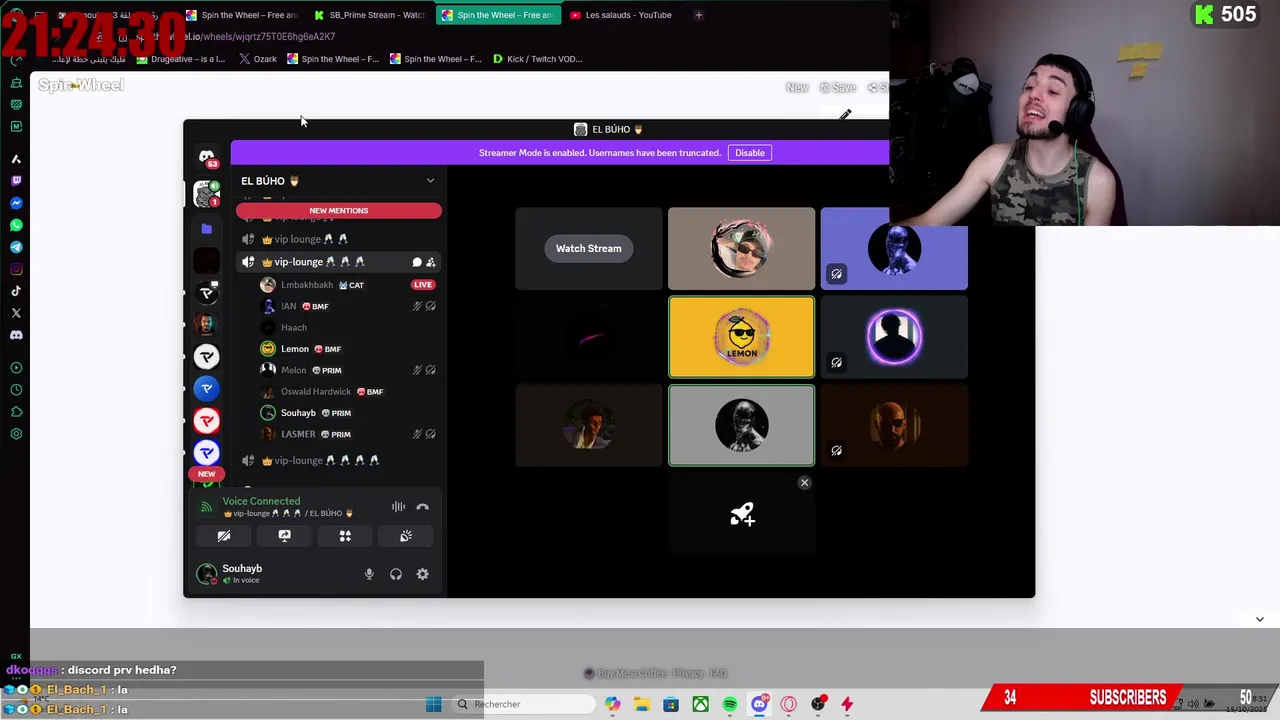Open the soundboard button in voice panel
The height and width of the screenshot is (720, 1280).
point(406,536)
